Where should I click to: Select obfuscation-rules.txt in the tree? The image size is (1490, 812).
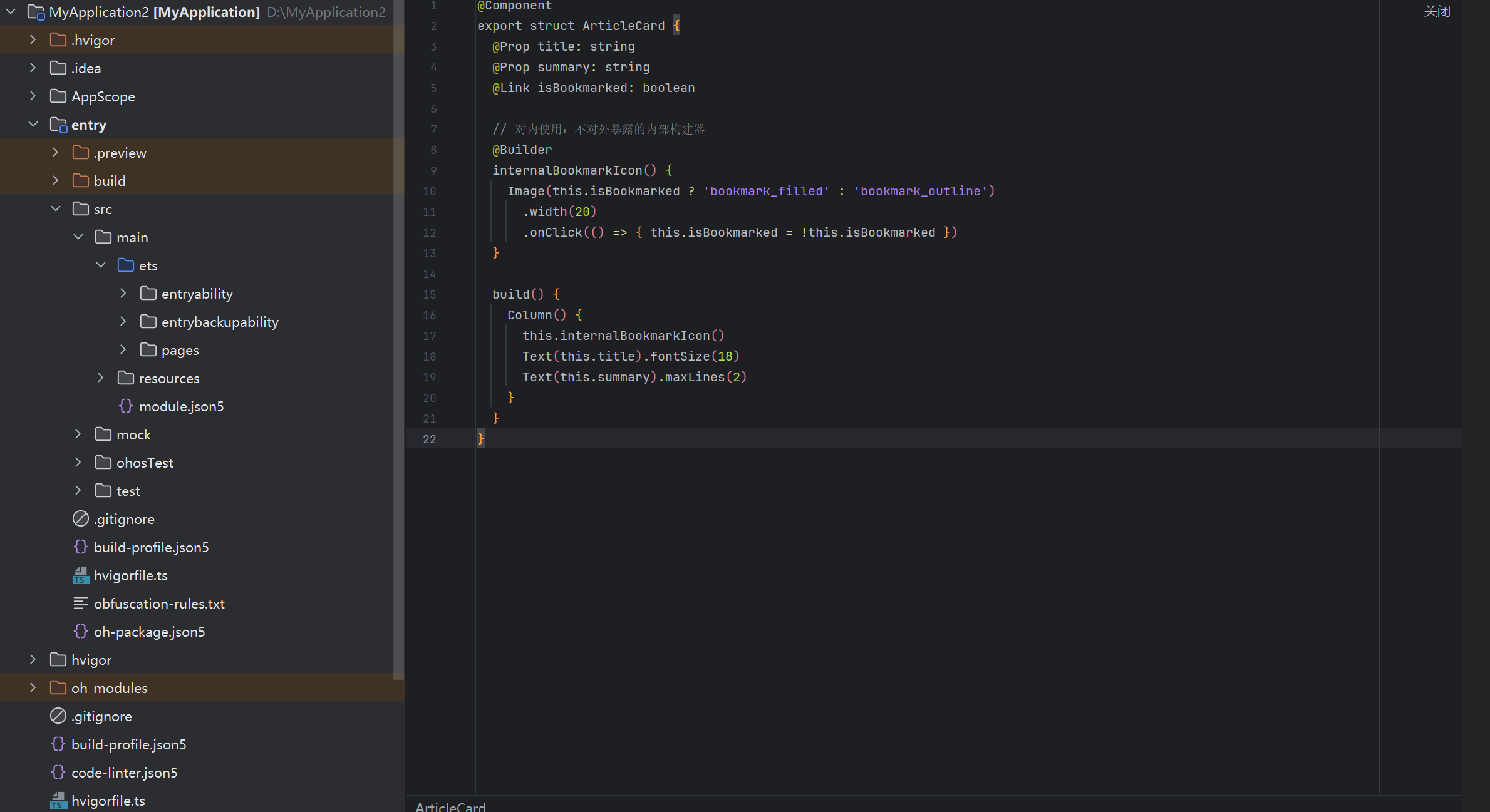[x=159, y=604]
